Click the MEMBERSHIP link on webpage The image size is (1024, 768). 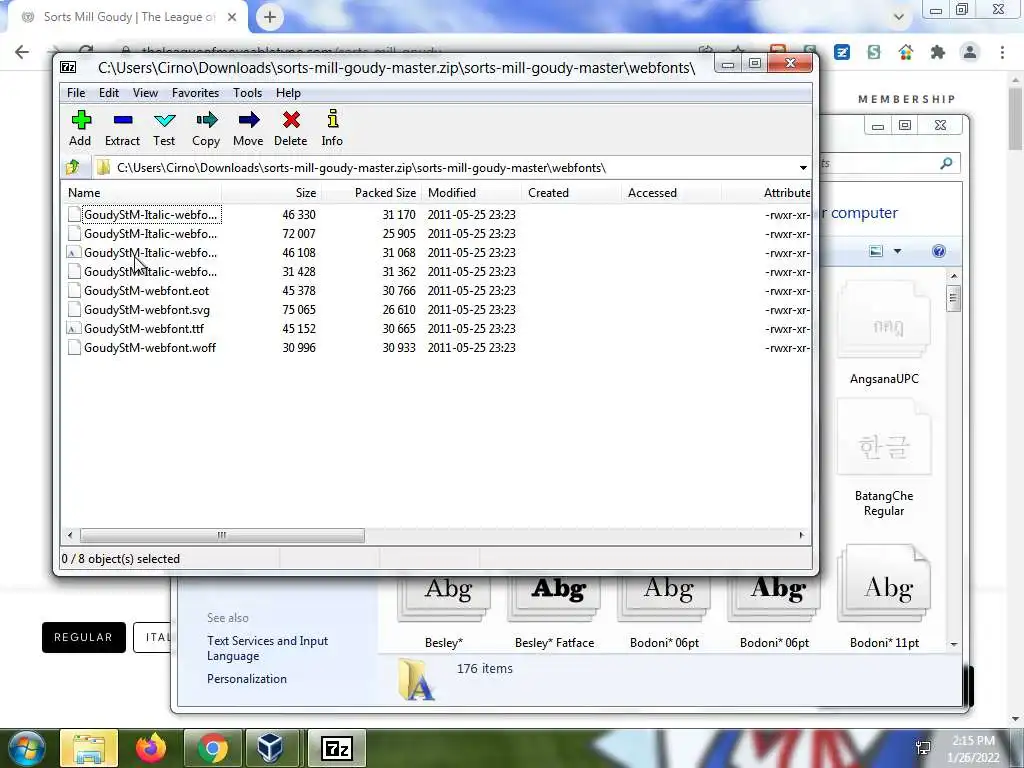[x=906, y=99]
